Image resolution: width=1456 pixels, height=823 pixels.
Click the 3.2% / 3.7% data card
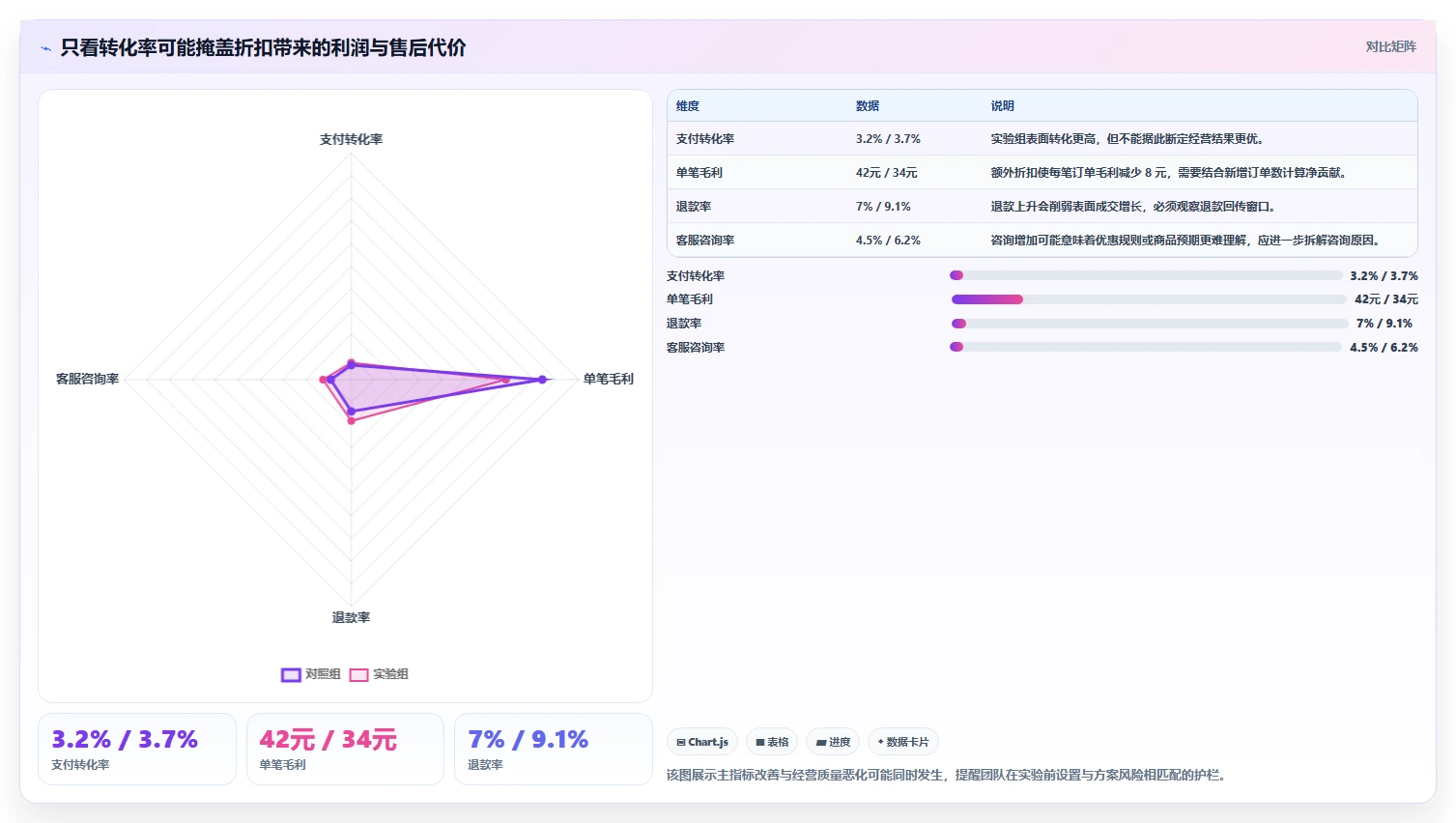137,749
